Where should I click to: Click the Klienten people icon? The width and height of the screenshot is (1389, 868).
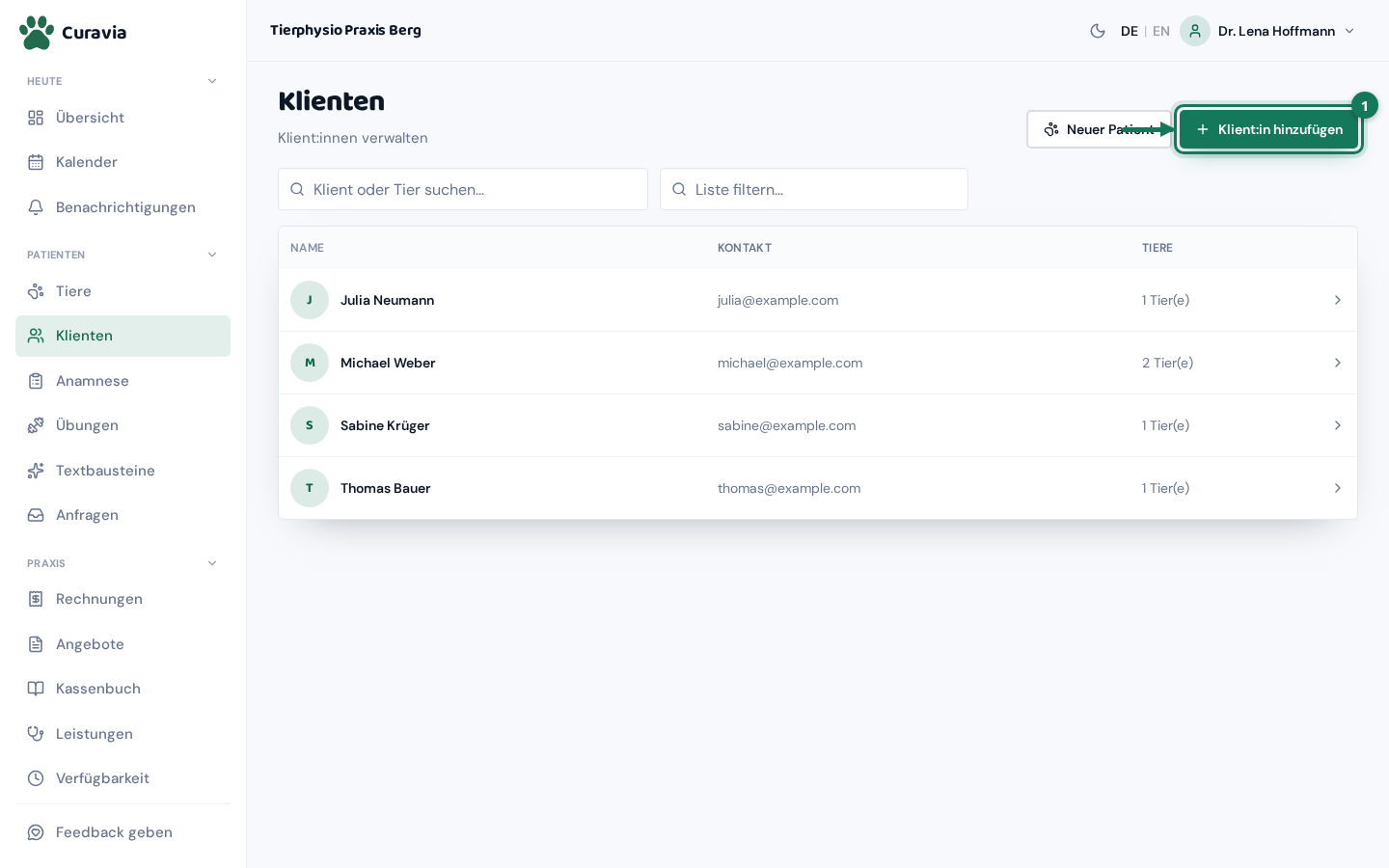[x=36, y=336]
